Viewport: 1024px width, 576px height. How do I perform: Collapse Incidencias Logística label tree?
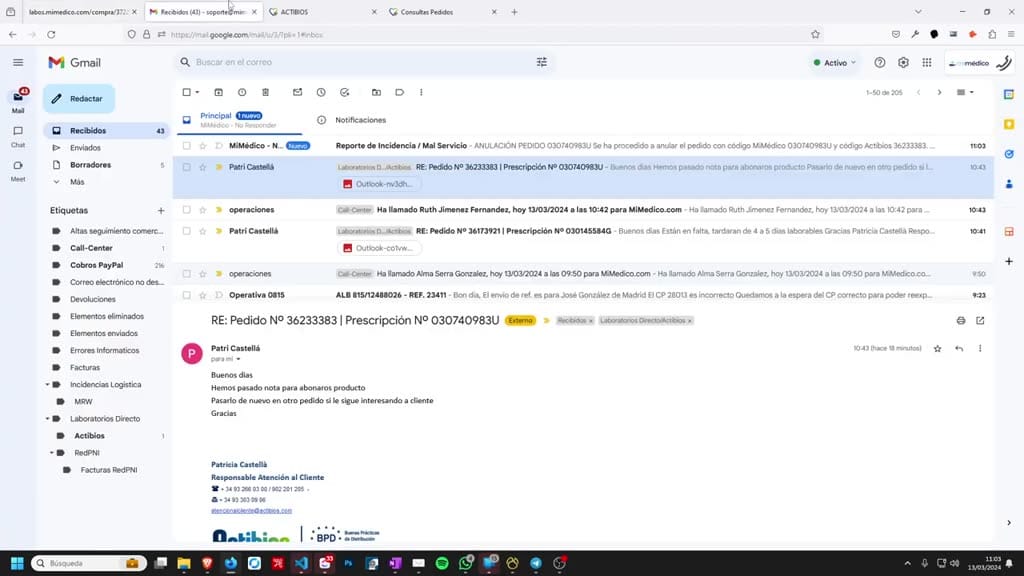tap(47, 385)
